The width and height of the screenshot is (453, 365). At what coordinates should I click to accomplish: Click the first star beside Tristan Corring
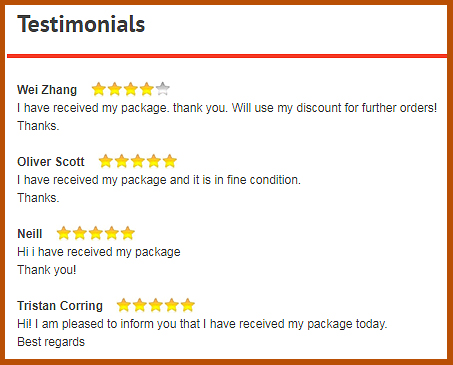point(123,305)
